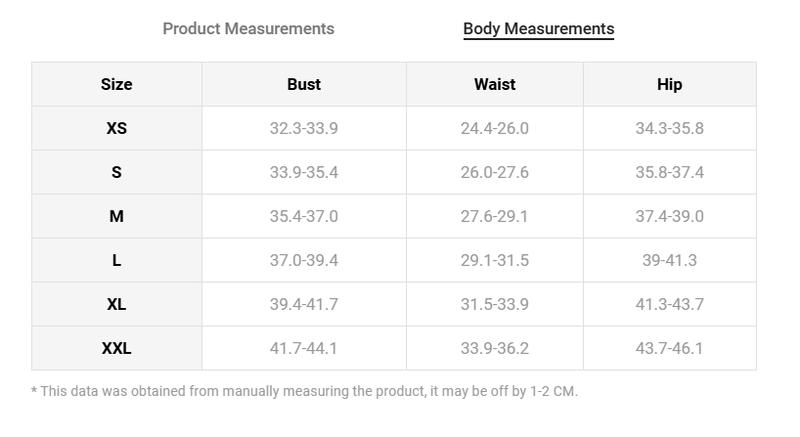Select the XL size row label

(116, 304)
